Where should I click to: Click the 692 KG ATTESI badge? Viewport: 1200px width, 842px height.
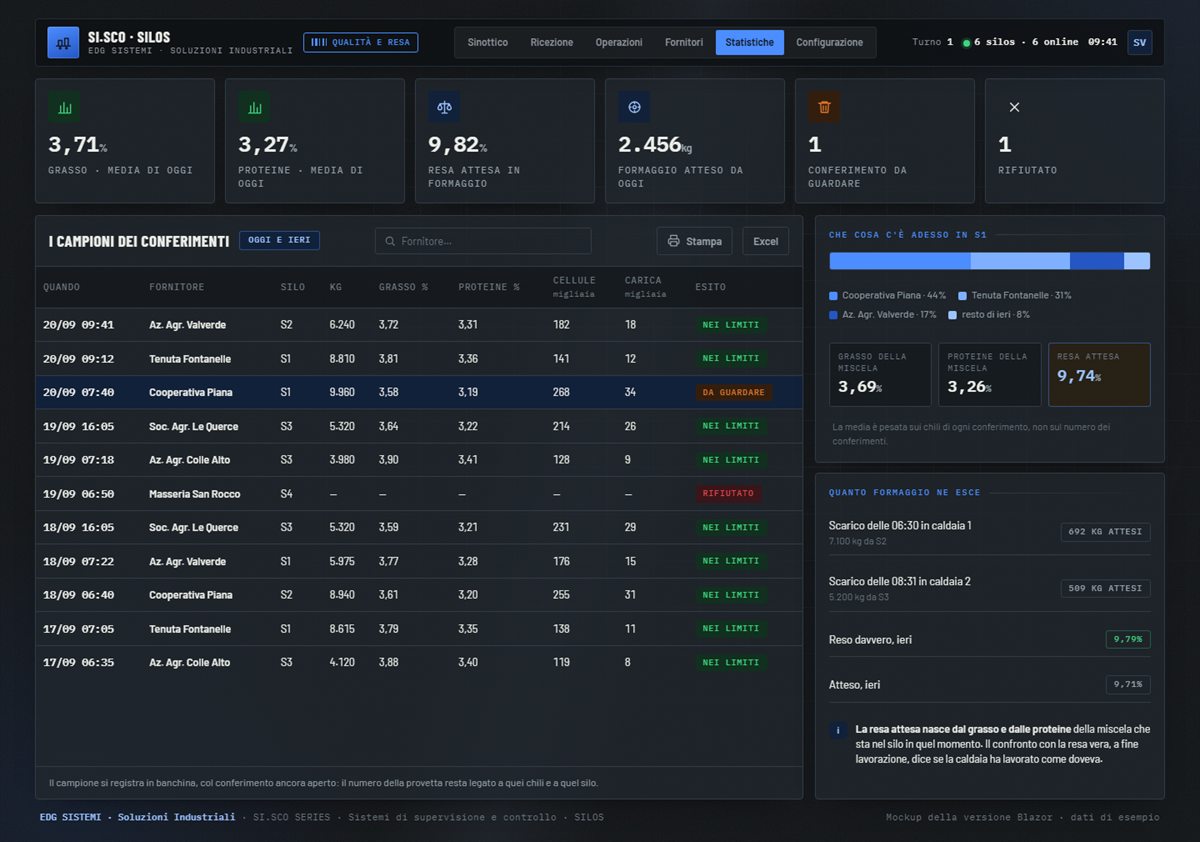click(1105, 532)
